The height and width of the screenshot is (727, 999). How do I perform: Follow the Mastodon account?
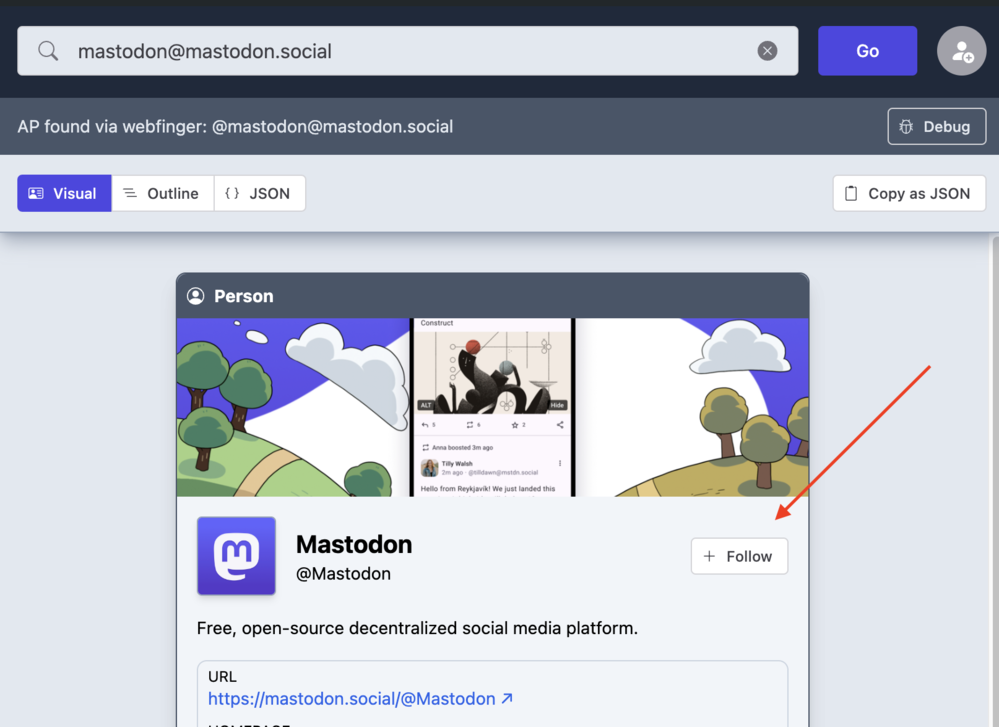(739, 556)
